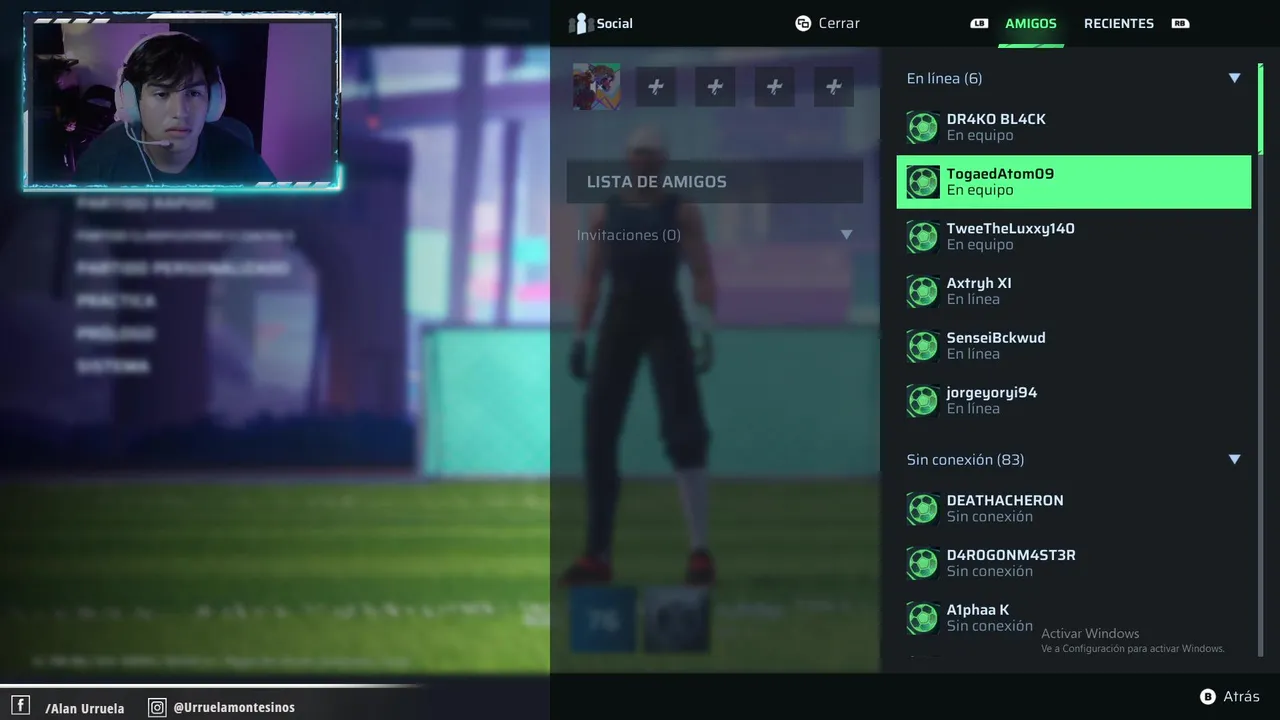
Task: Click the Invitaciones (0) label
Action: tap(629, 235)
